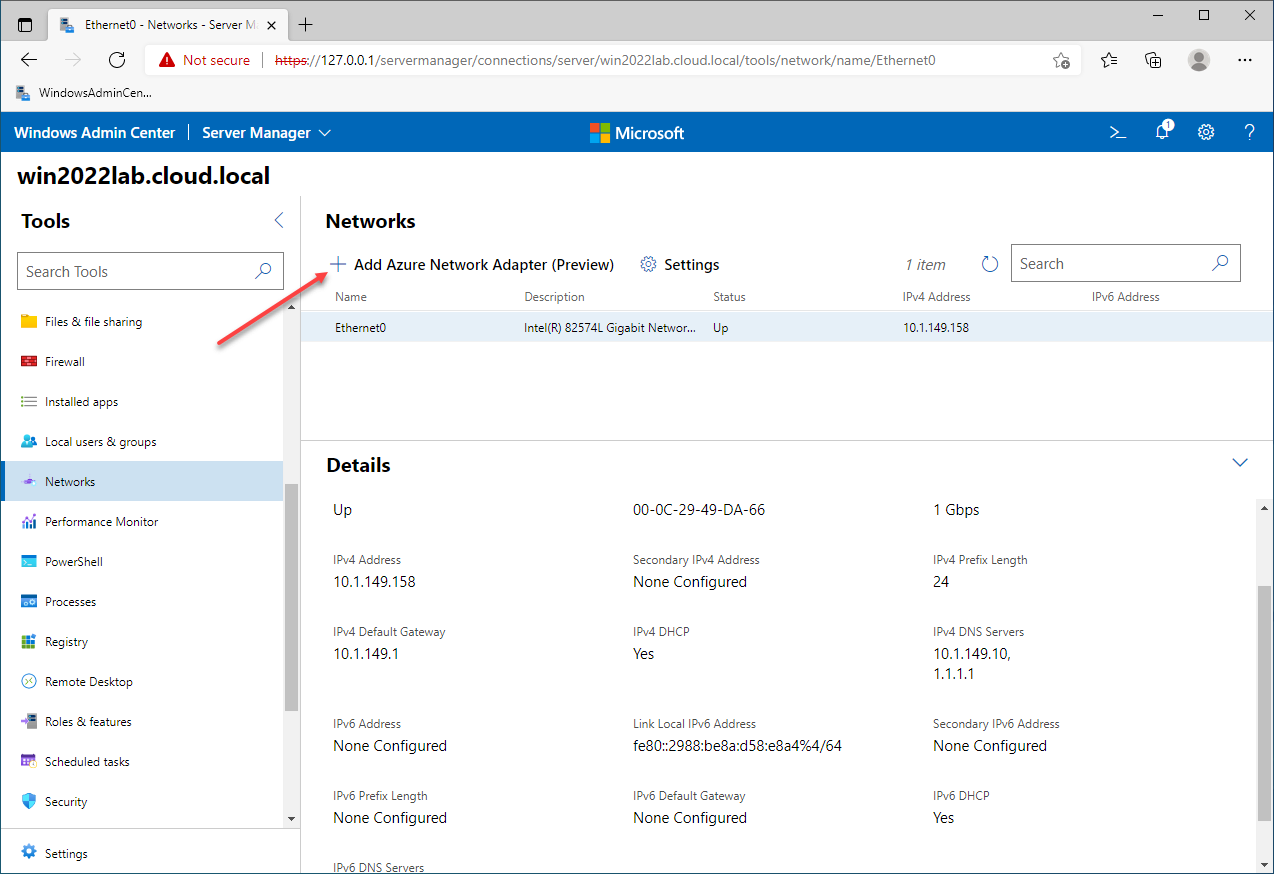Sort by Name column header
Image resolution: width=1274 pixels, height=874 pixels.
point(351,297)
